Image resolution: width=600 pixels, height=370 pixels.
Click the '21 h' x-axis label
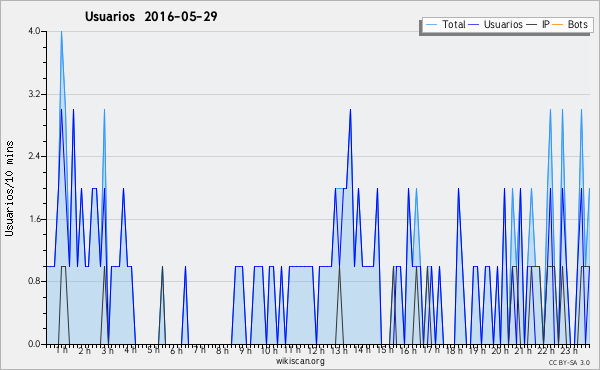(523, 350)
